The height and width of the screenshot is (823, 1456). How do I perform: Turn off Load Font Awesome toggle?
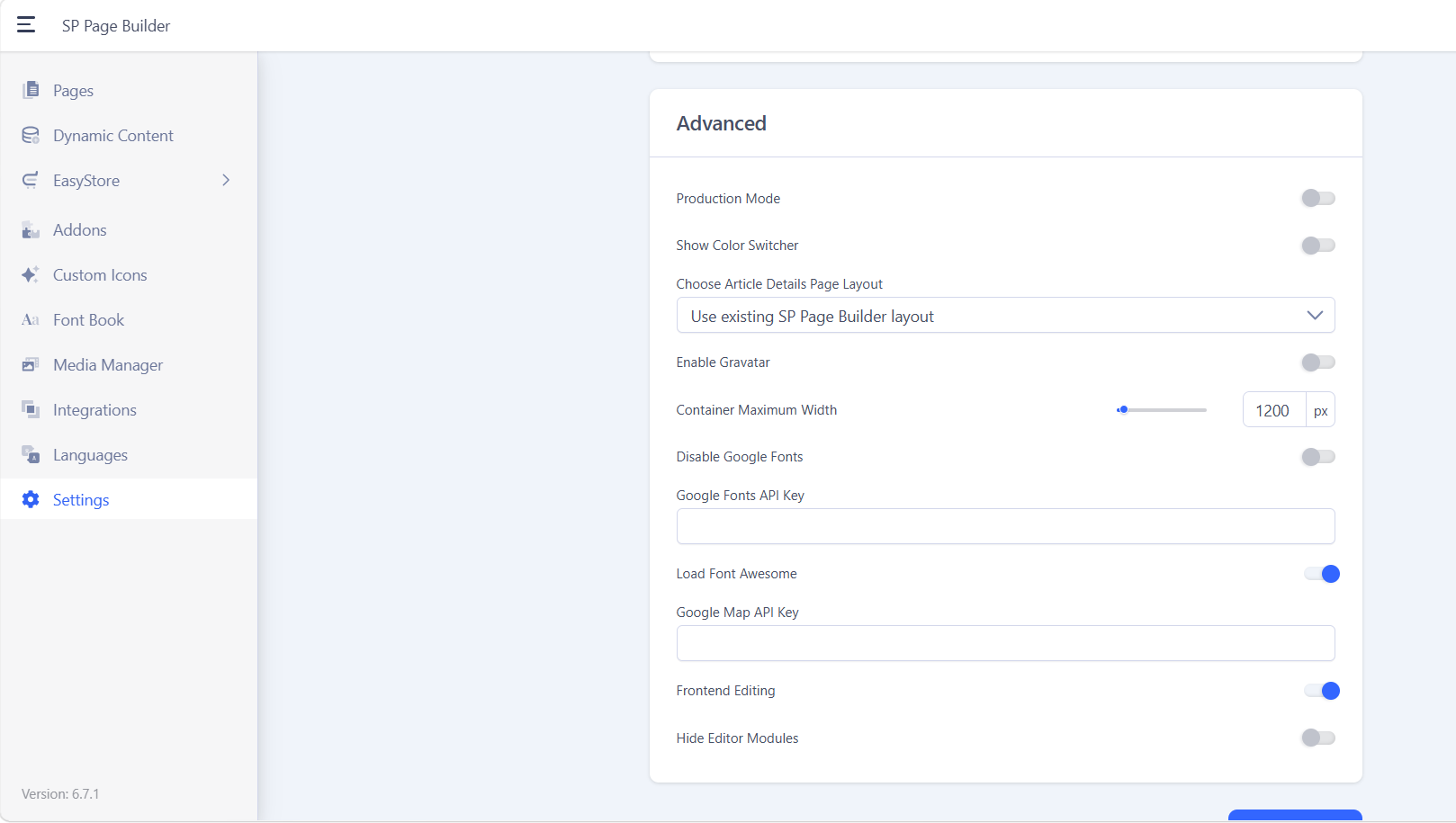click(x=1322, y=573)
